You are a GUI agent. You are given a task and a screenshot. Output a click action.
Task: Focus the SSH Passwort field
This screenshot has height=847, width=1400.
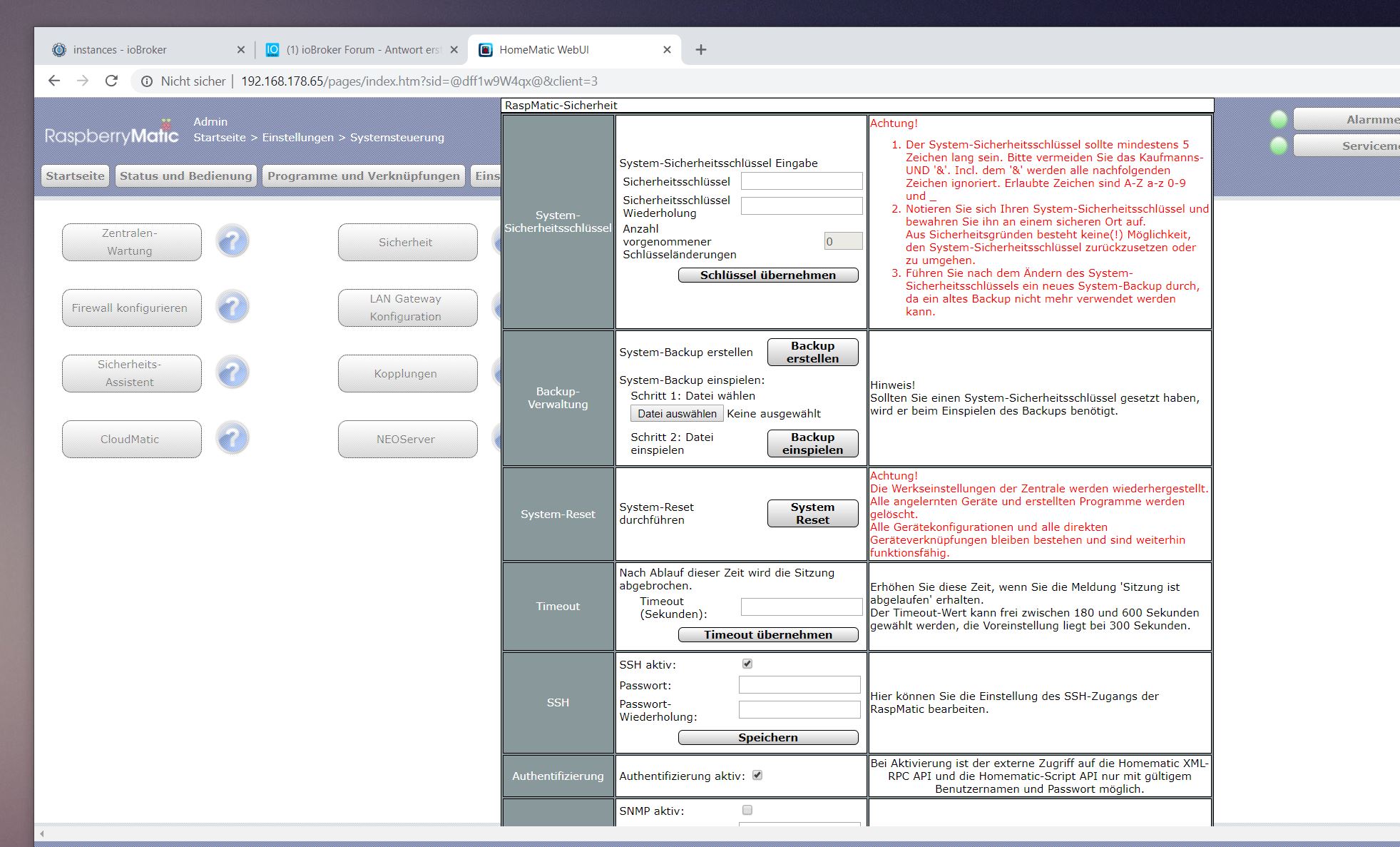click(799, 685)
